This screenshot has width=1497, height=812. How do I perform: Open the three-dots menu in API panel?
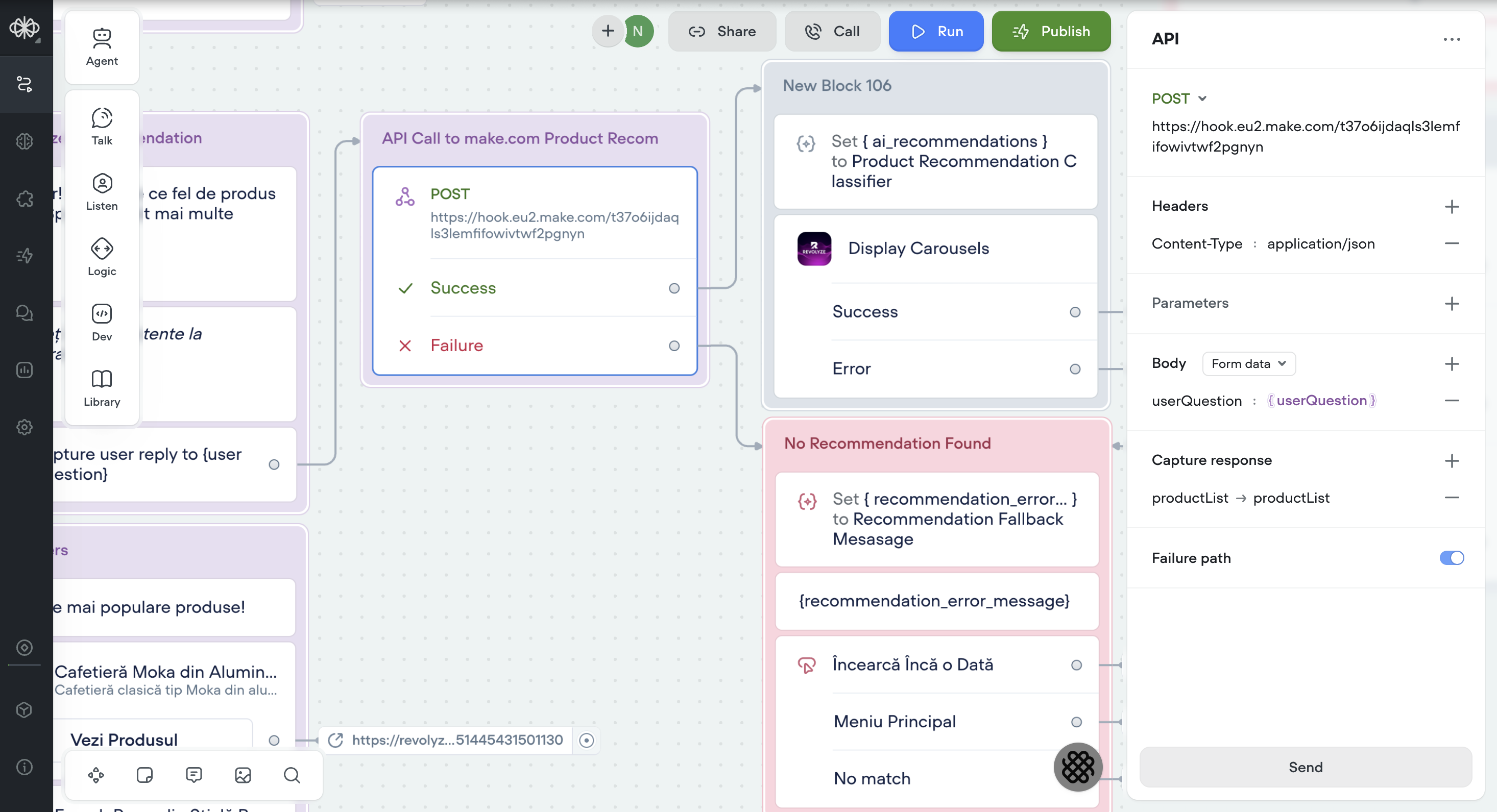[1452, 39]
